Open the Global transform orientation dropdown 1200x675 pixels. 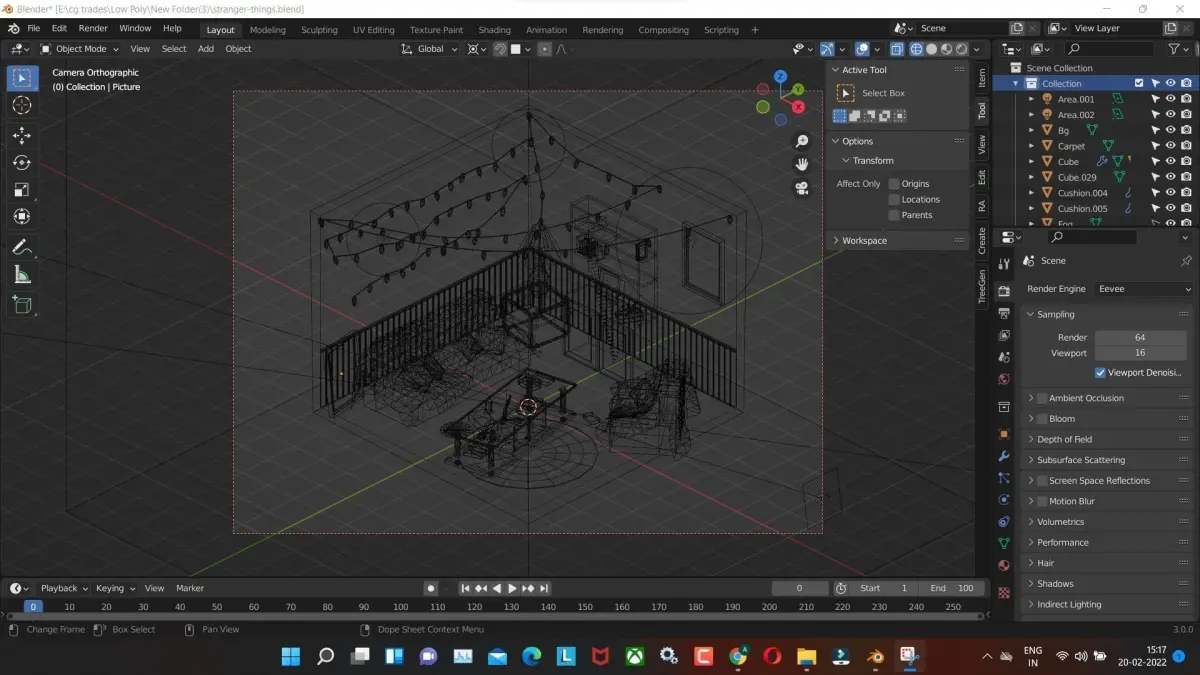click(x=430, y=49)
